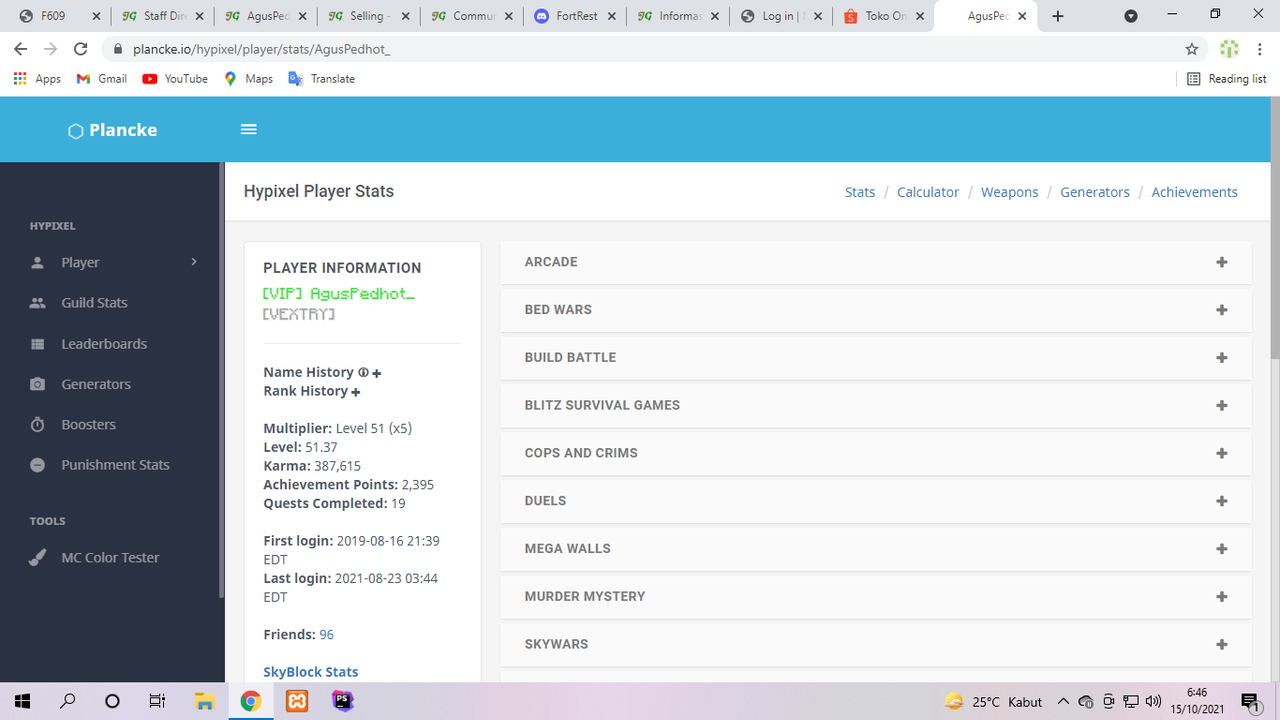Switch to the FortRest browser tab
The image size is (1280, 720).
pos(574,16)
